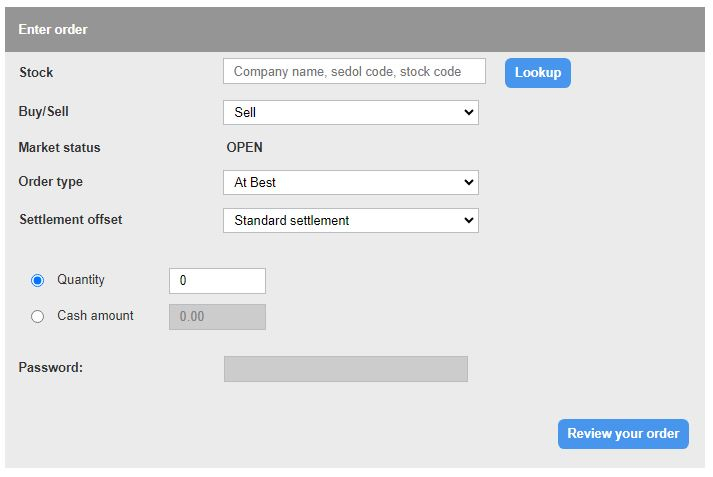
Task: Click the Quantity number input box
Action: (x=217, y=281)
